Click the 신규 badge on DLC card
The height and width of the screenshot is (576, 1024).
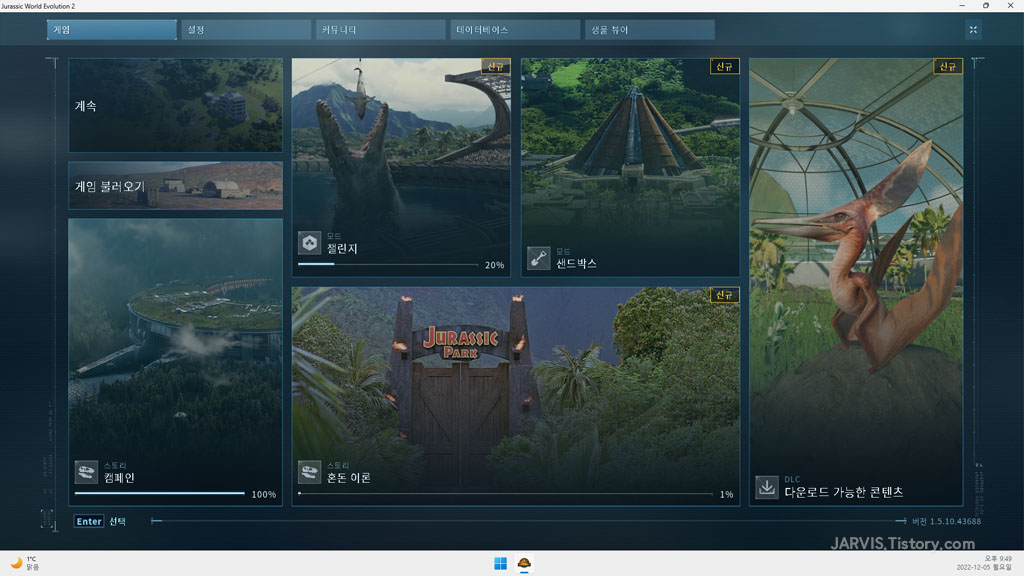click(x=948, y=66)
